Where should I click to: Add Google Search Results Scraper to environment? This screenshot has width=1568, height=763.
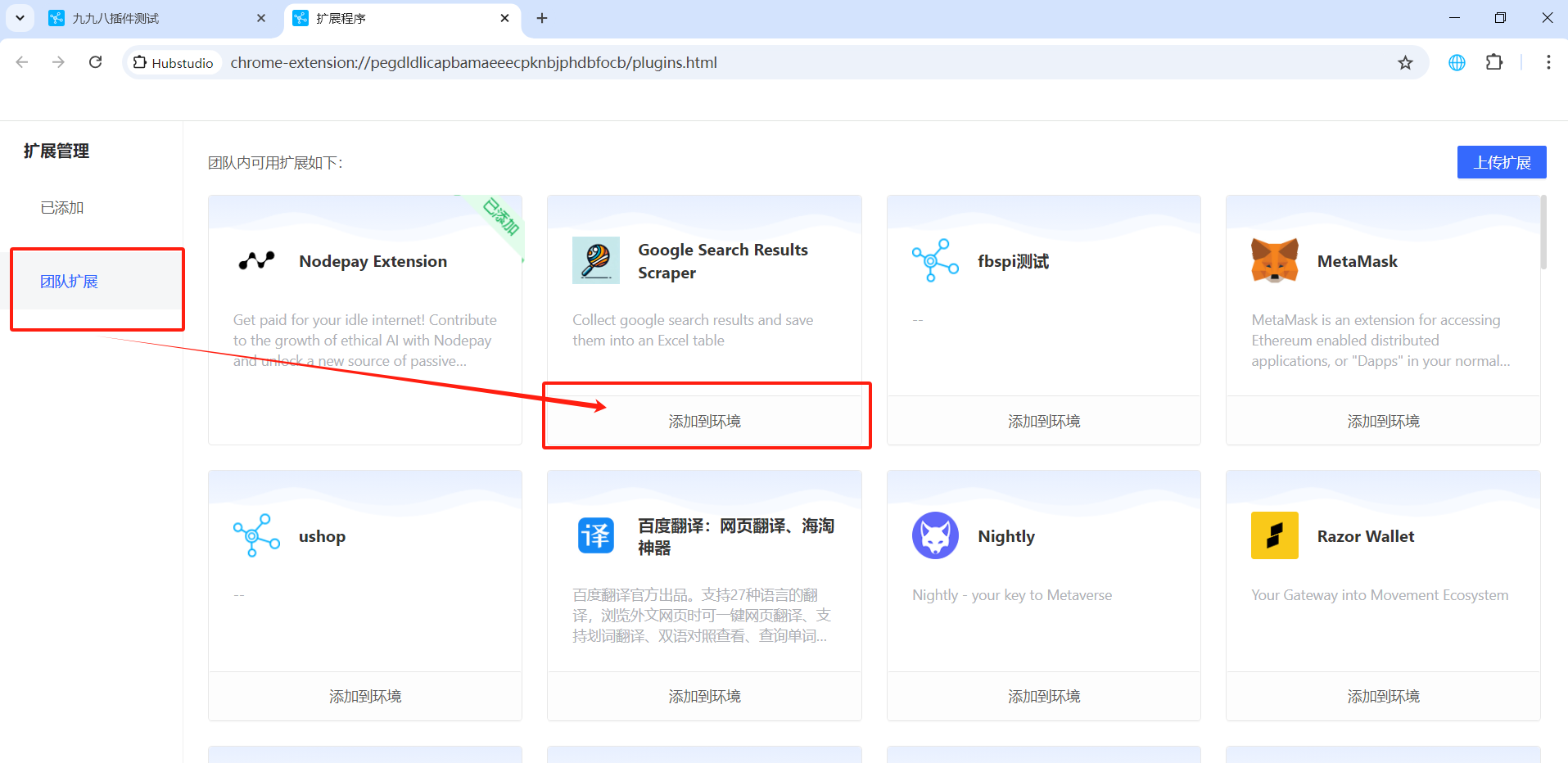704,421
